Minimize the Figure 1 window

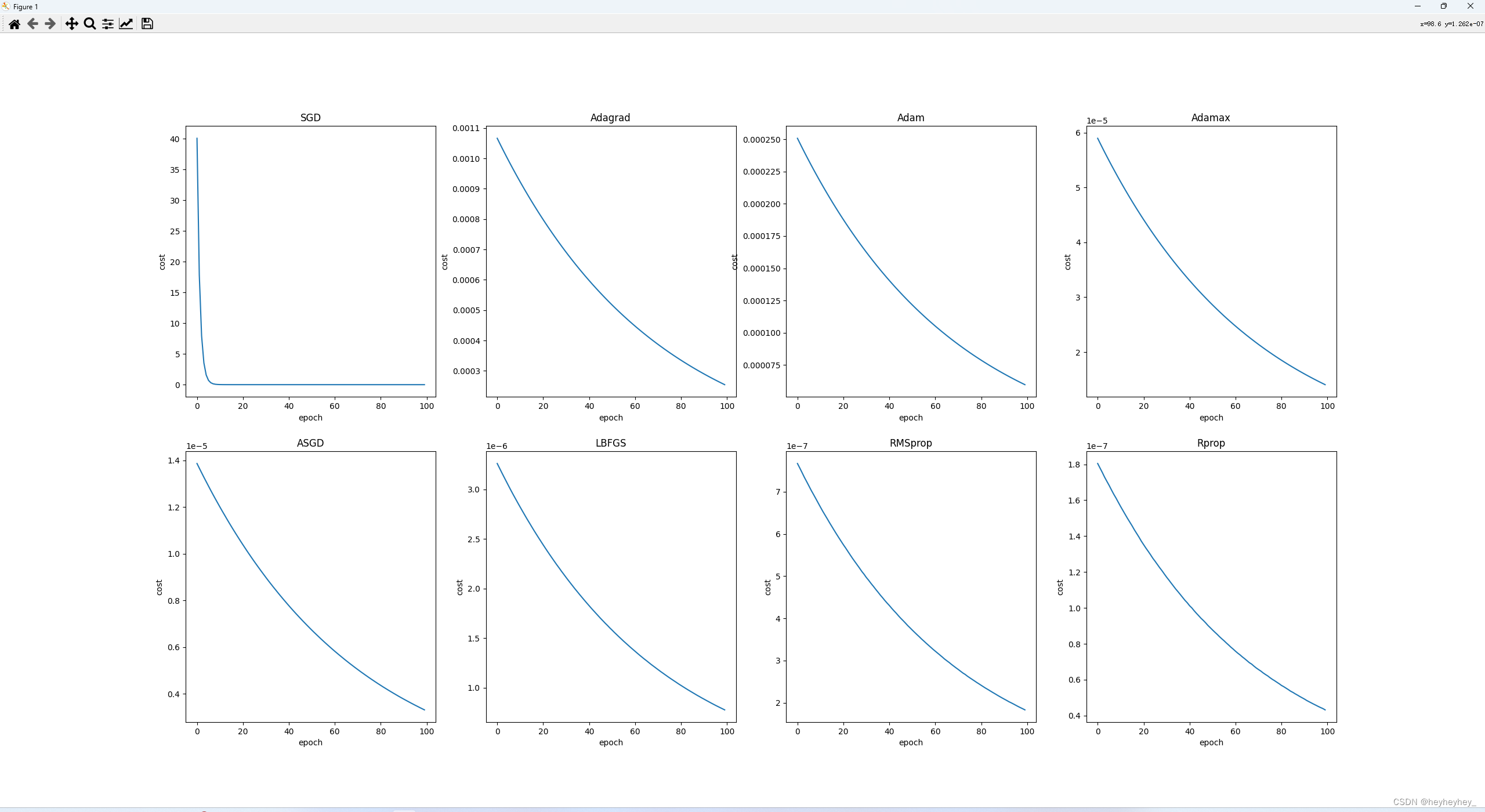pyautogui.click(x=1418, y=6)
